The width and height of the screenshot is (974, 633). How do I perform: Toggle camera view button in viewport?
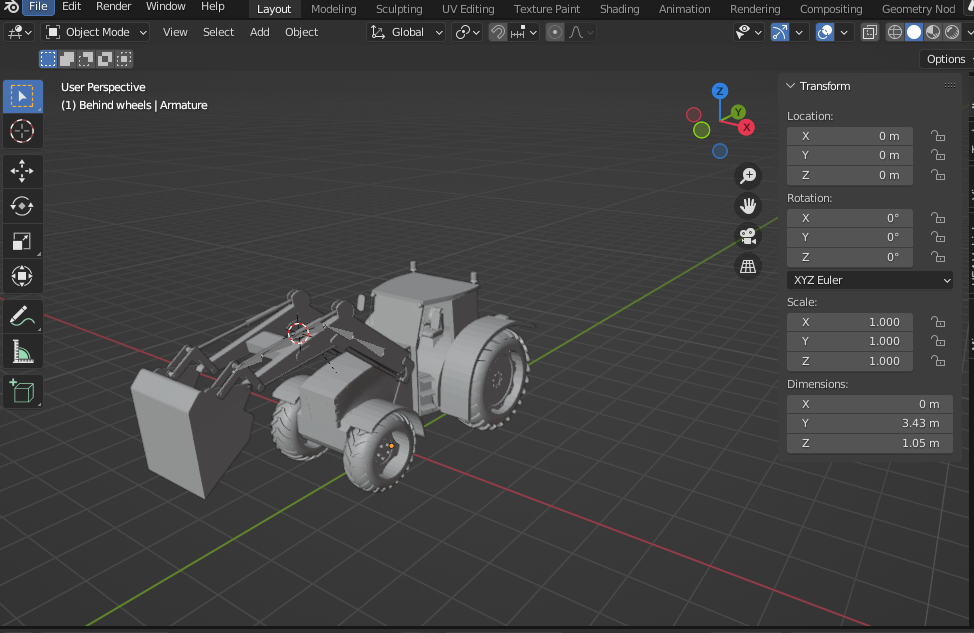(747, 236)
